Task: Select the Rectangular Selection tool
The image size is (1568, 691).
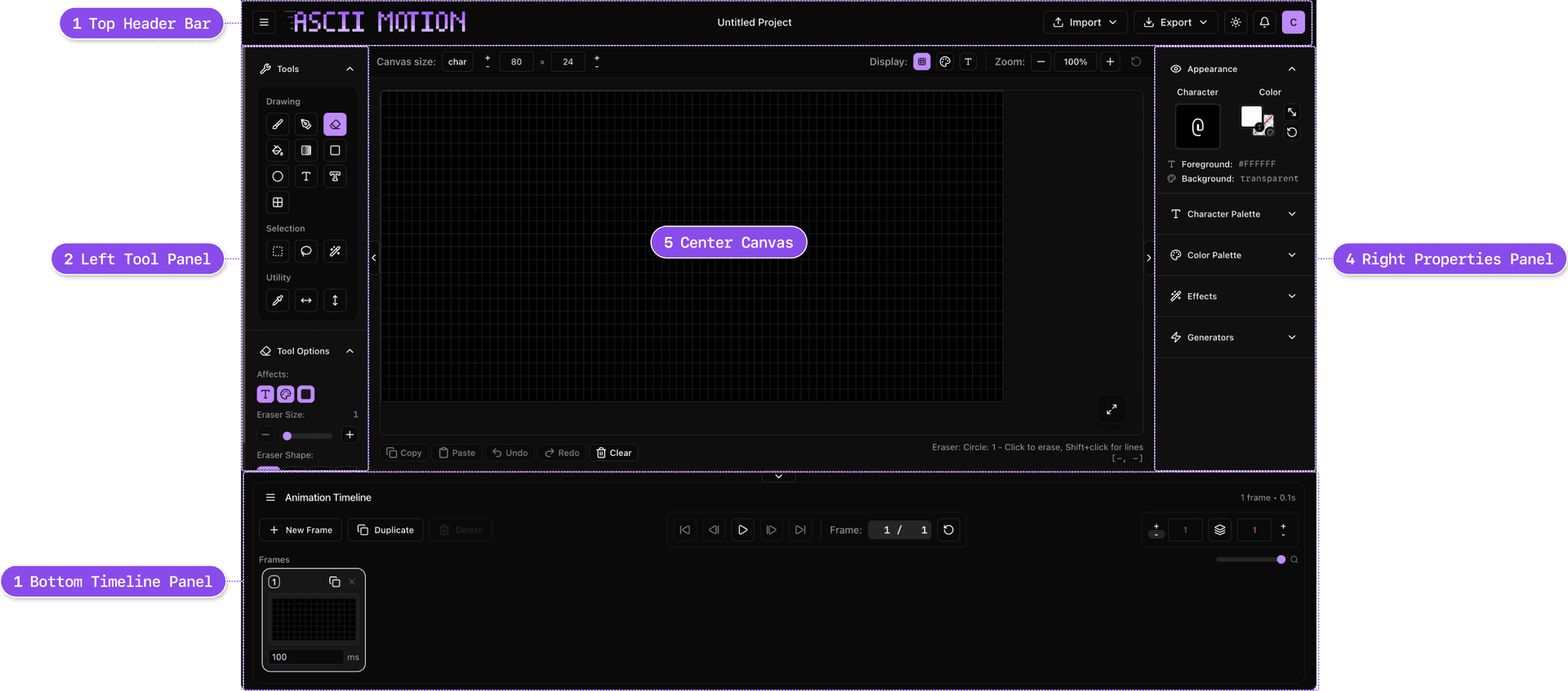Action: [x=278, y=252]
